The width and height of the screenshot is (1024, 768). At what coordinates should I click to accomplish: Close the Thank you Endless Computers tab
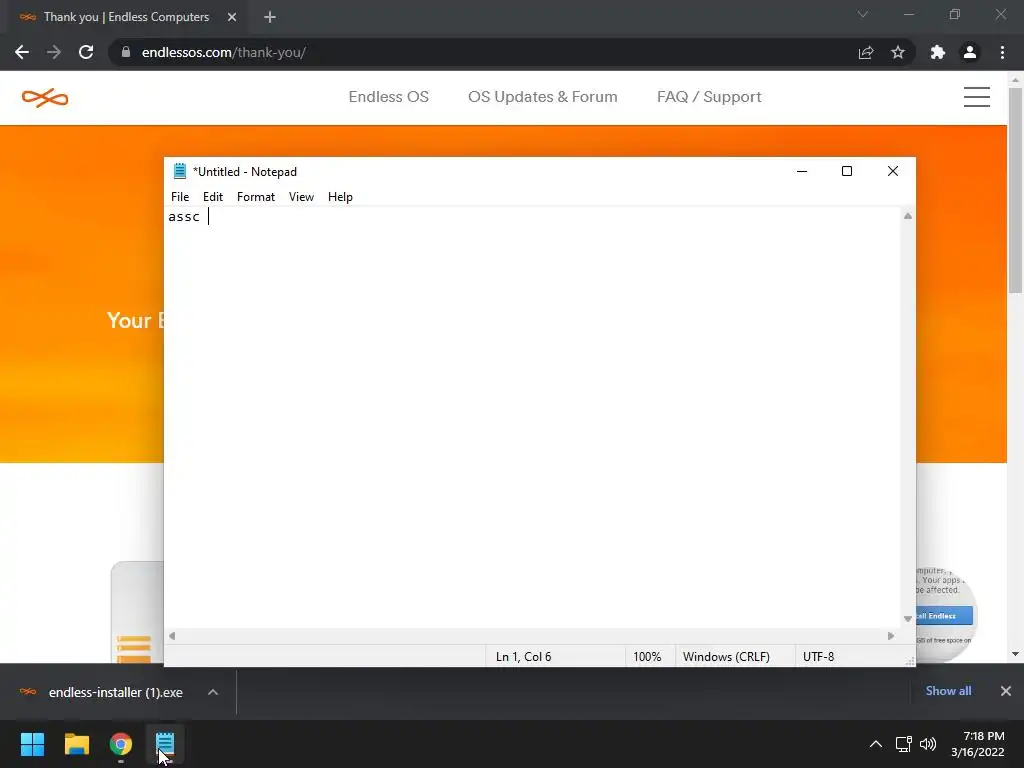[x=232, y=17]
